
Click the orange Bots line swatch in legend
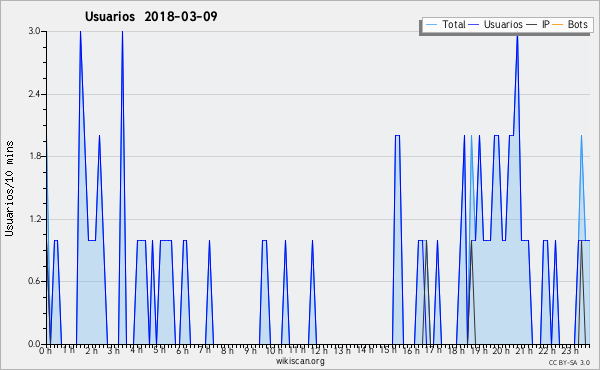558,25
